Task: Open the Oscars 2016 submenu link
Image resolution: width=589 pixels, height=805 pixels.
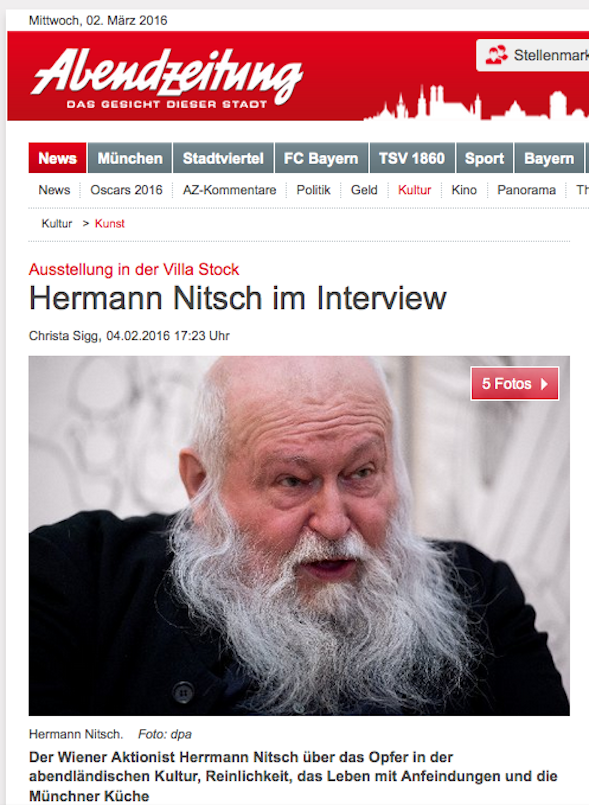Action: [126, 190]
